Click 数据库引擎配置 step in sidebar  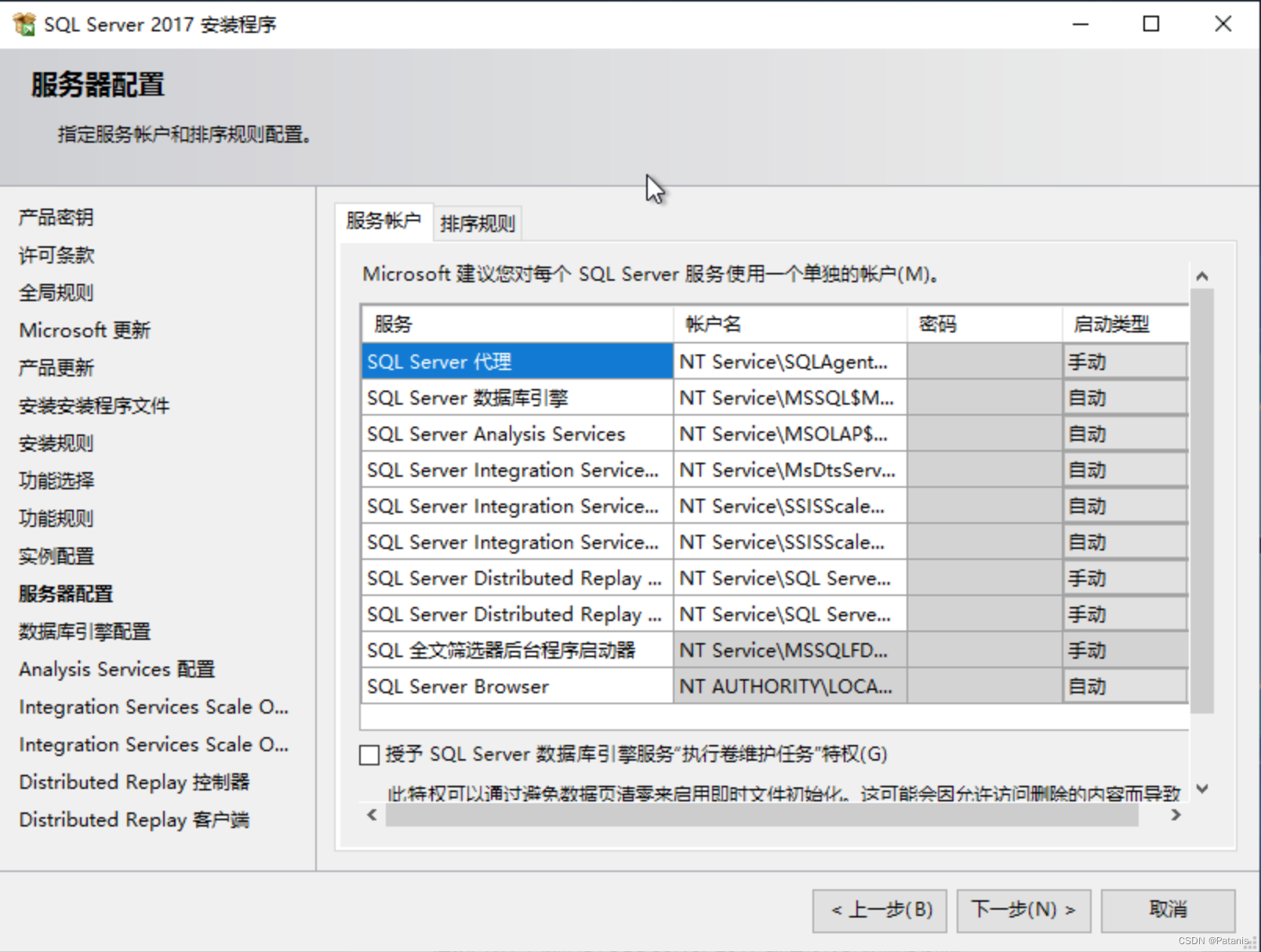(85, 631)
